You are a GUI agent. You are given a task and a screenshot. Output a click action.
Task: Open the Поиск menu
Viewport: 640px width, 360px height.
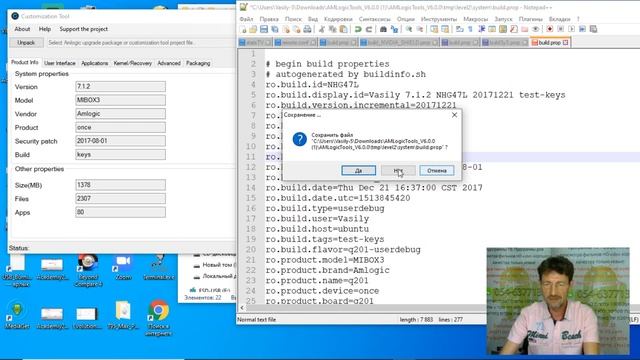[x=293, y=19]
